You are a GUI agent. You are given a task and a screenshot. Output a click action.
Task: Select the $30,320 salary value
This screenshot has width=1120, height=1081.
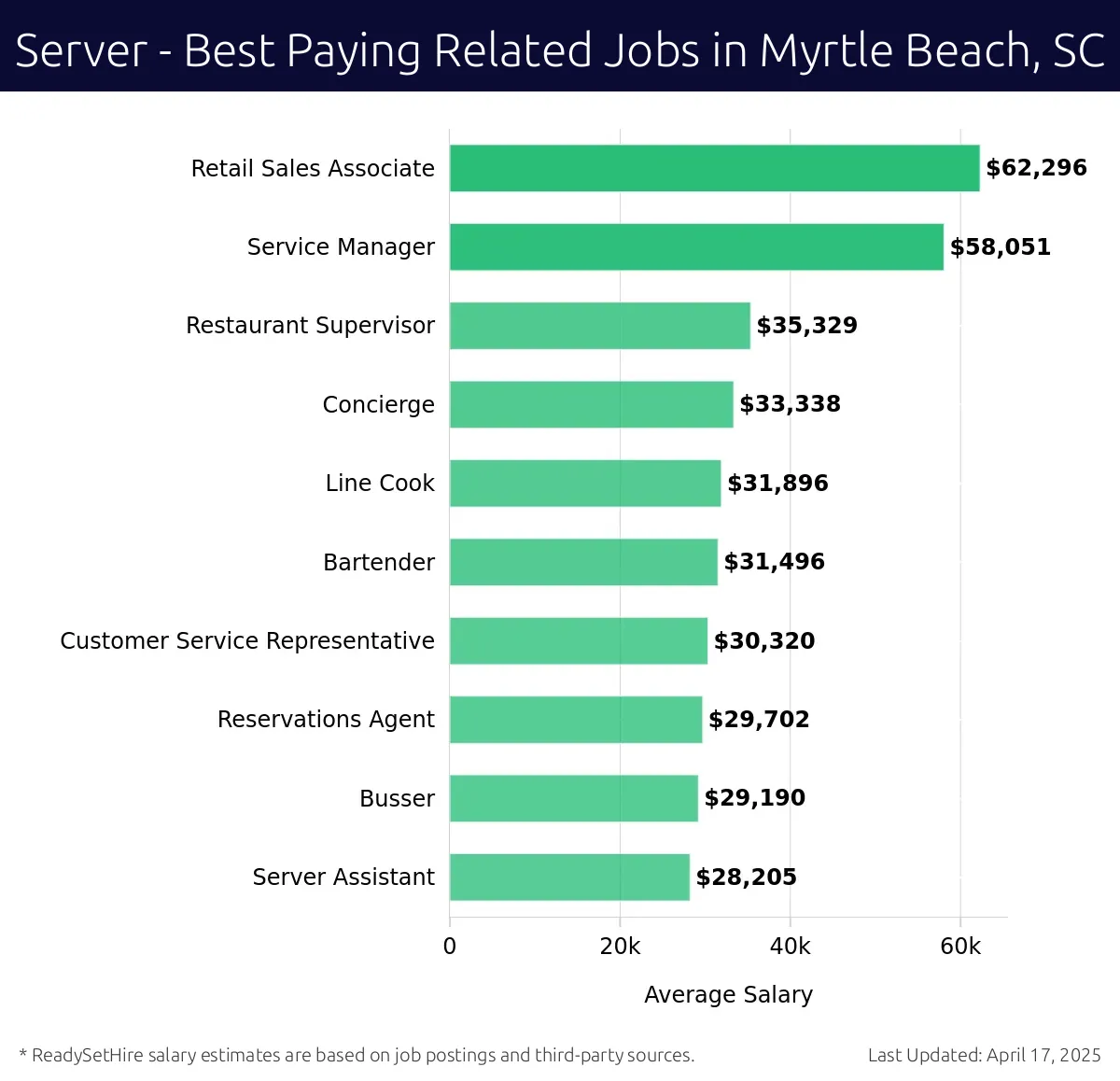point(764,641)
